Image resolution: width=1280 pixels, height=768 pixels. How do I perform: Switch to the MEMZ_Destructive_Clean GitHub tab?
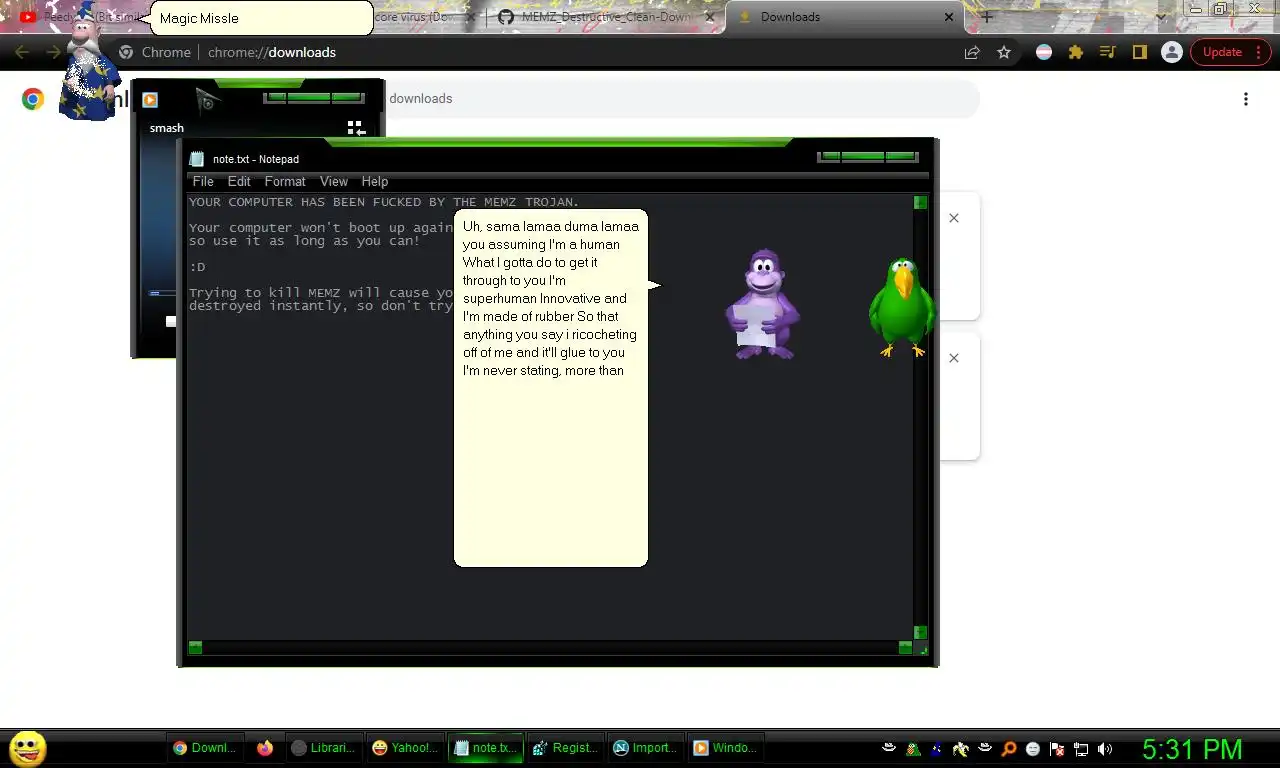606,17
